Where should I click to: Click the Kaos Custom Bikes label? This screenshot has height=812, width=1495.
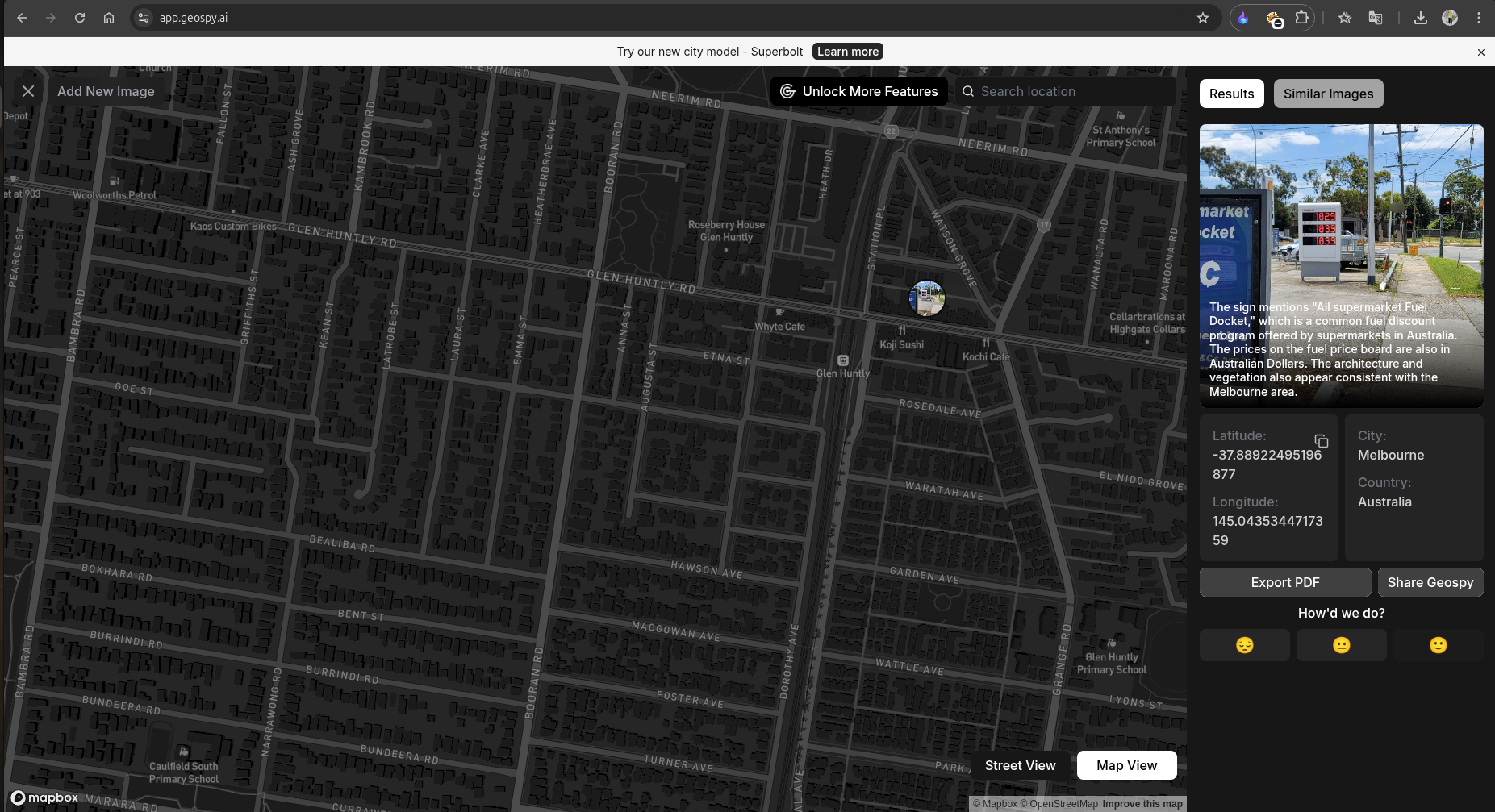tap(233, 227)
